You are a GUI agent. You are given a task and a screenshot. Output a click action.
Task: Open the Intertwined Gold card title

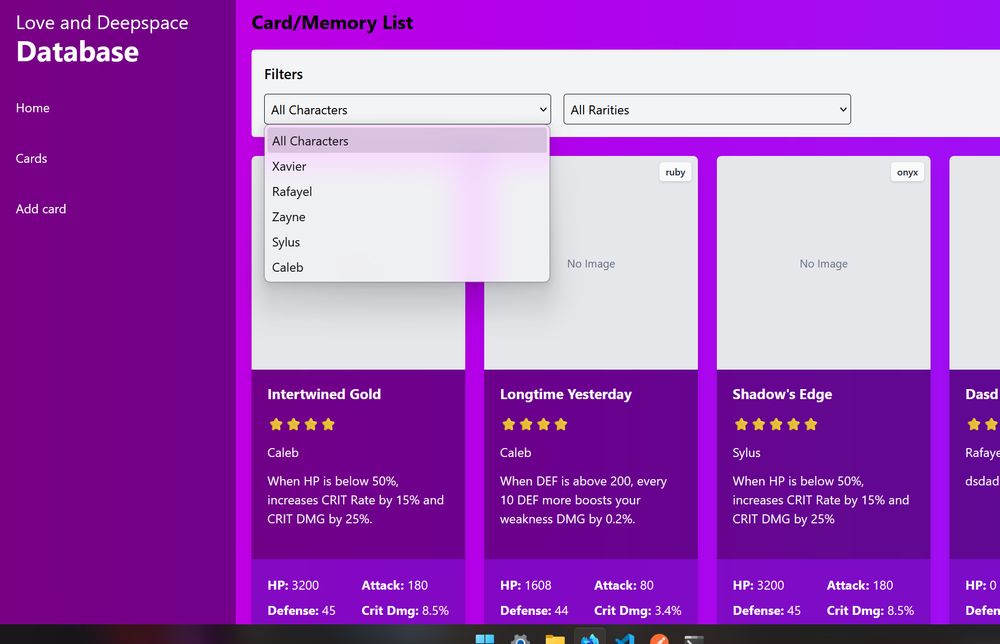[324, 394]
